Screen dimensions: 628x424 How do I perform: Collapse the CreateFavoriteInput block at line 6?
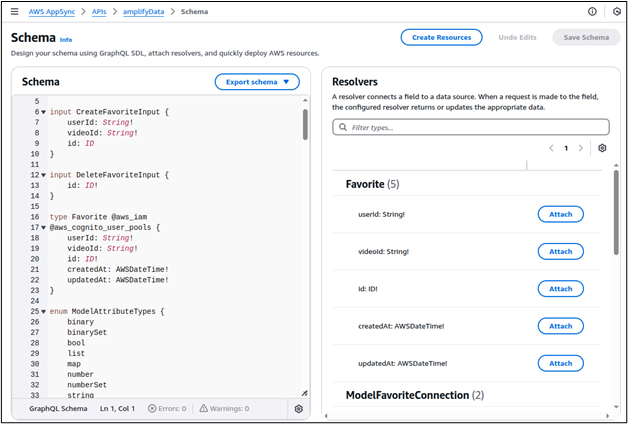pos(43,112)
